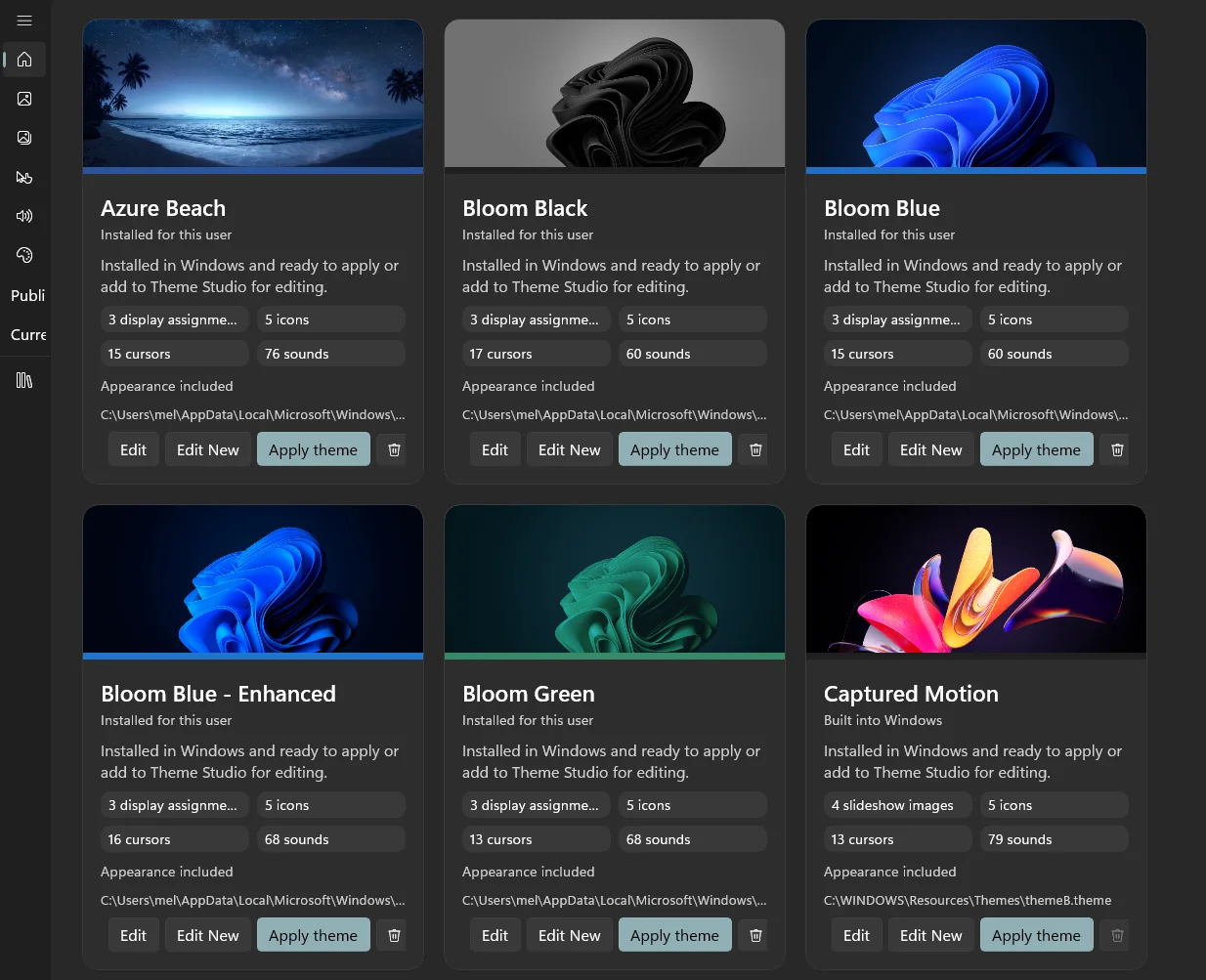Click the themeB.theme path on Captured Motion

pos(968,900)
